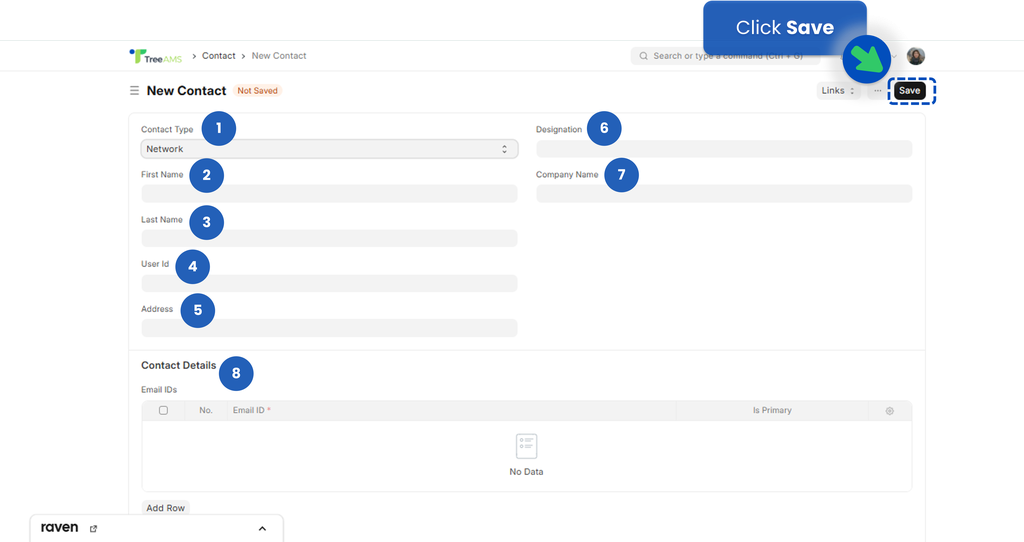Check the Email IDs select-all checkbox

tap(163, 410)
